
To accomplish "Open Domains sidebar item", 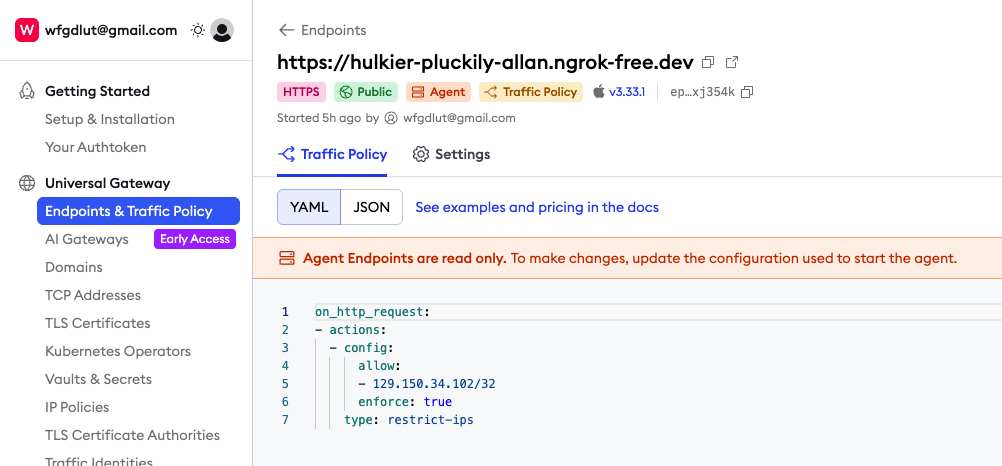I will point(73,267).
